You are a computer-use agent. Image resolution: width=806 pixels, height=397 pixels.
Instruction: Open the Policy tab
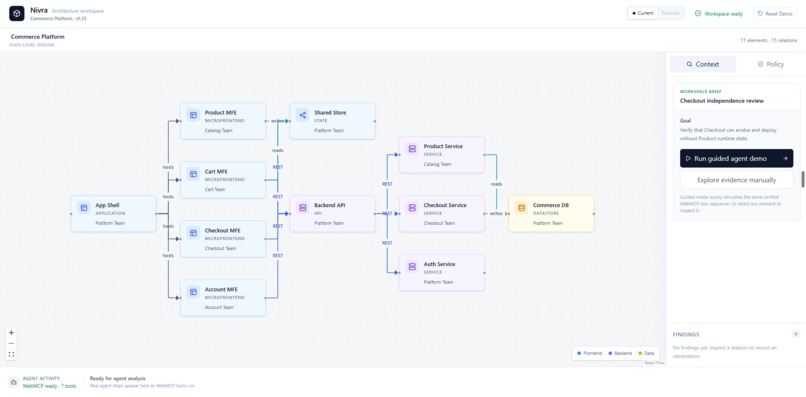[x=770, y=64]
